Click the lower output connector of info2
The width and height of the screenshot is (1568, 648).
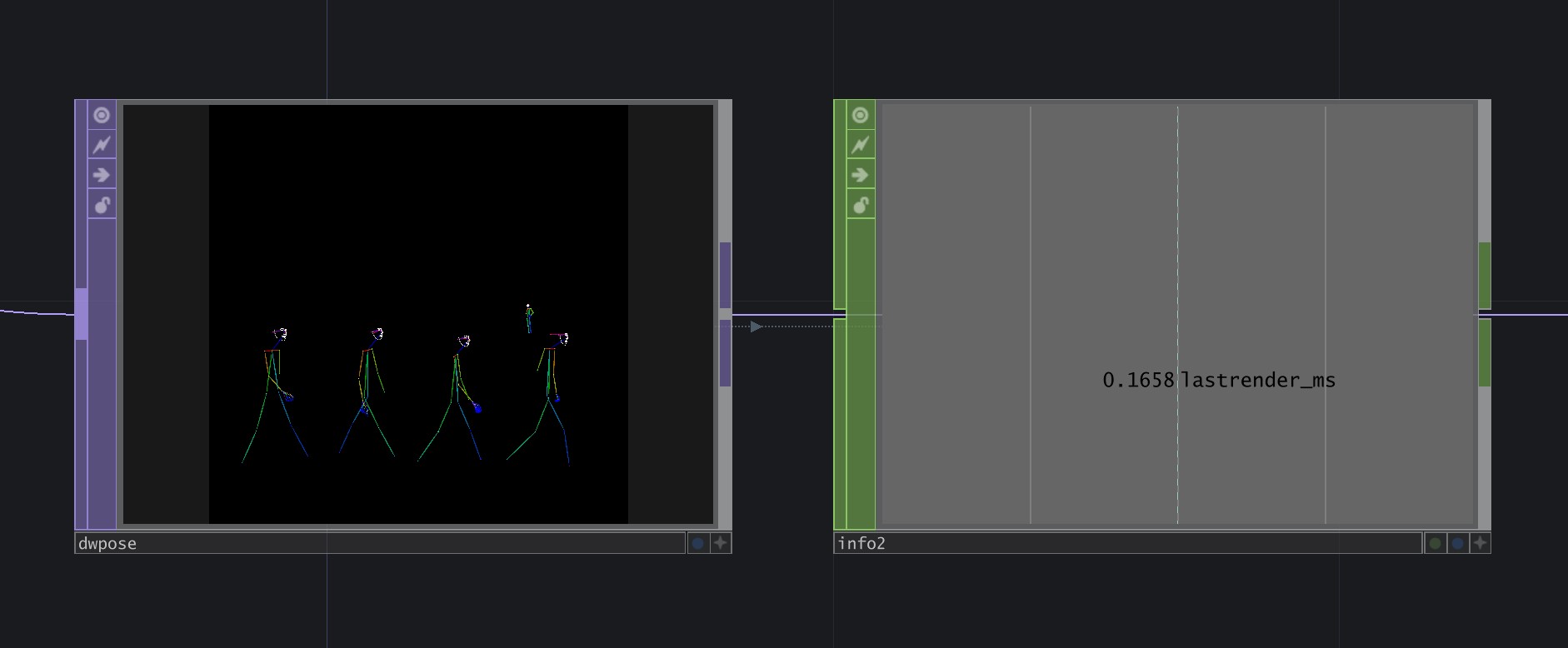click(1485, 353)
